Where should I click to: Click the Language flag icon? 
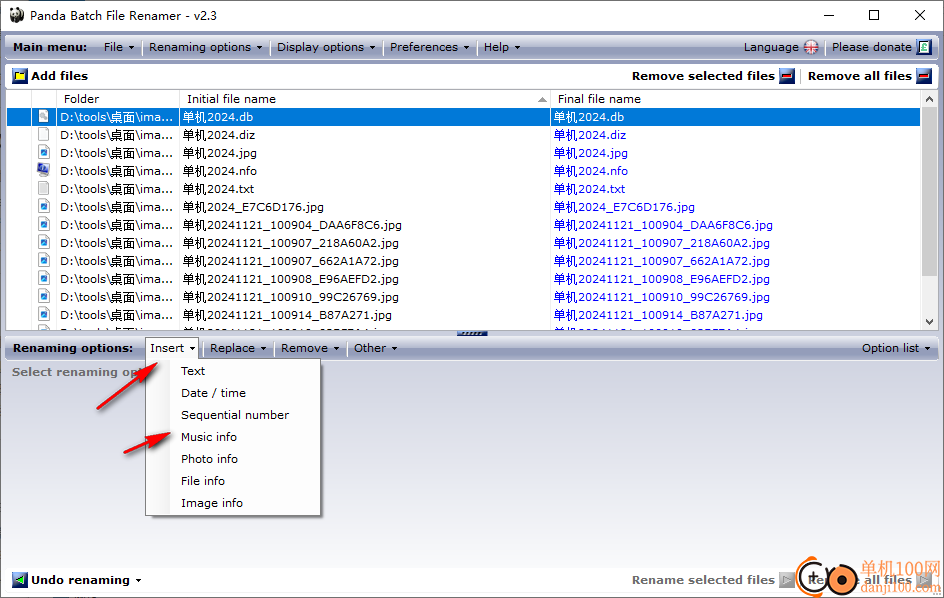point(811,47)
